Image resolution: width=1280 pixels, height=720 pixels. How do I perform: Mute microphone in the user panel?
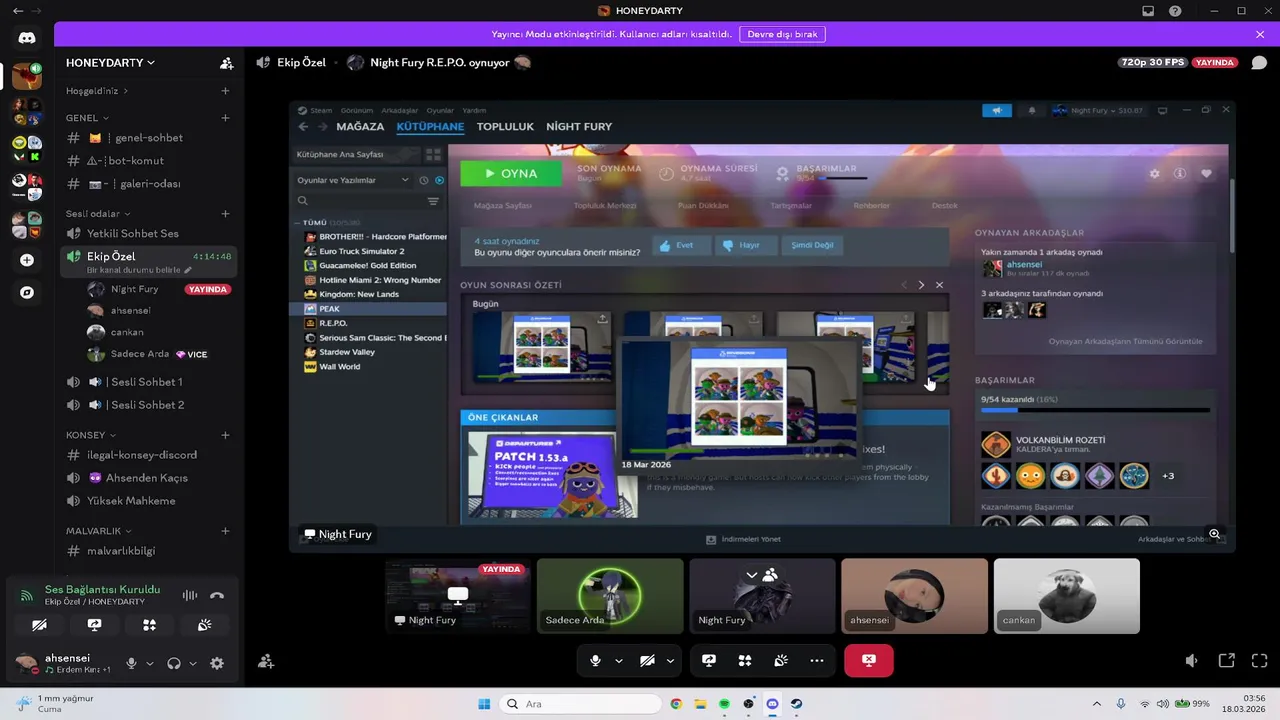coord(131,663)
